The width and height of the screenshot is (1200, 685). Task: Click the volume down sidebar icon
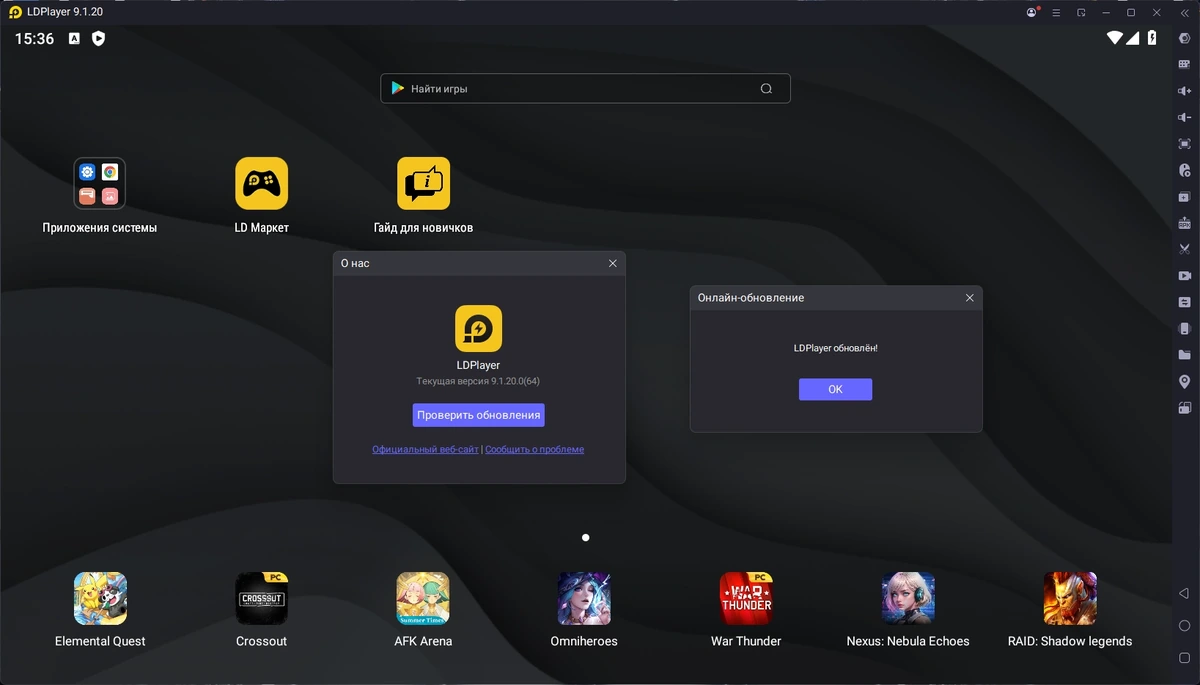click(x=1185, y=117)
